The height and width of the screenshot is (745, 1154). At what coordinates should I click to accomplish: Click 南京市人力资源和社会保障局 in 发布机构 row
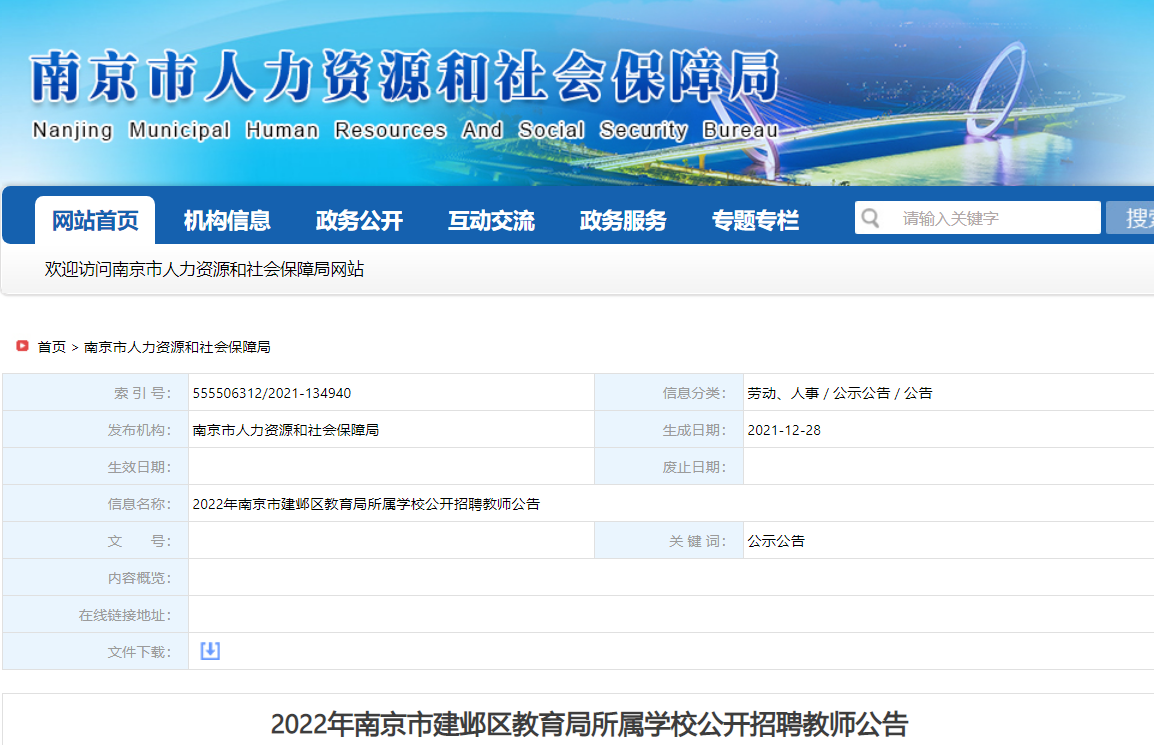pyautogui.click(x=286, y=430)
